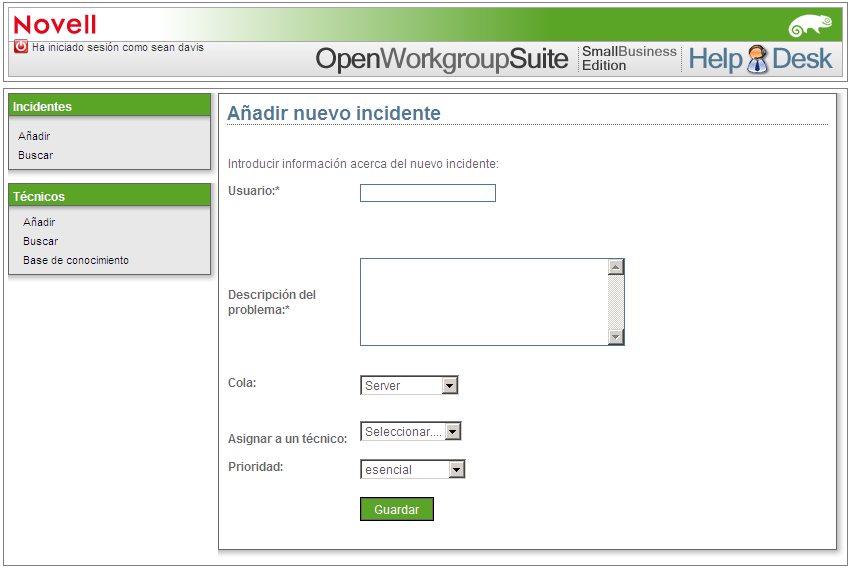The image size is (853, 573).
Task: Click the red logout power icon
Action: [x=21, y=46]
